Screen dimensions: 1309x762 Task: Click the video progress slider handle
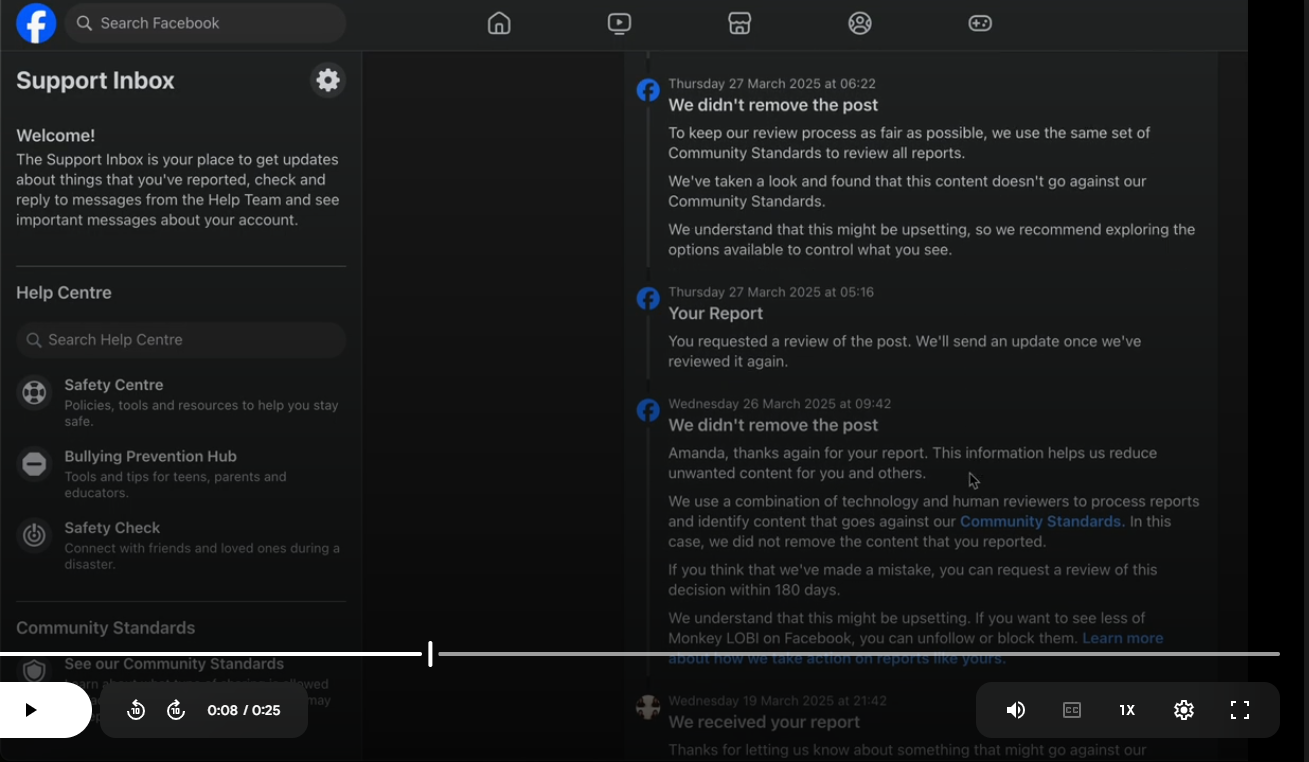coord(430,654)
